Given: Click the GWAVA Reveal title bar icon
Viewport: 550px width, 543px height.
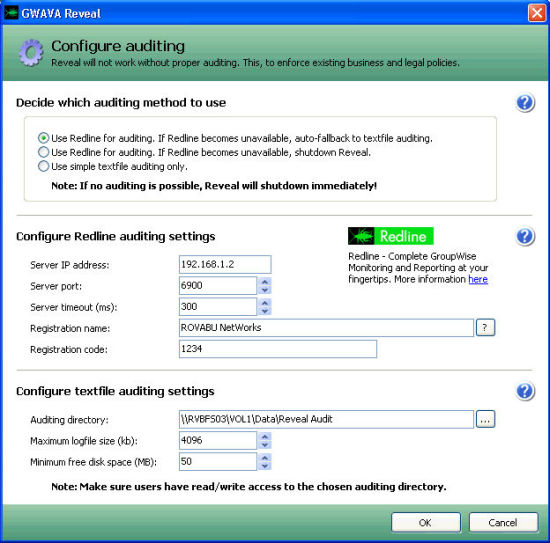Looking at the screenshot, I should pyautogui.click(x=11, y=13).
